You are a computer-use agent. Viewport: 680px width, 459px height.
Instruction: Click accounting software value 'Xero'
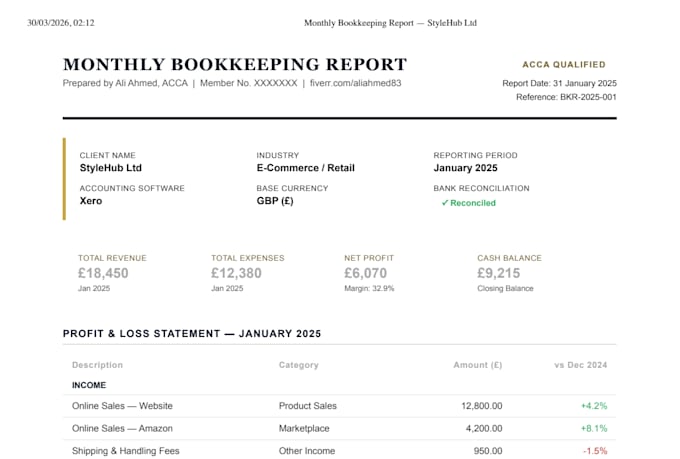click(x=91, y=201)
